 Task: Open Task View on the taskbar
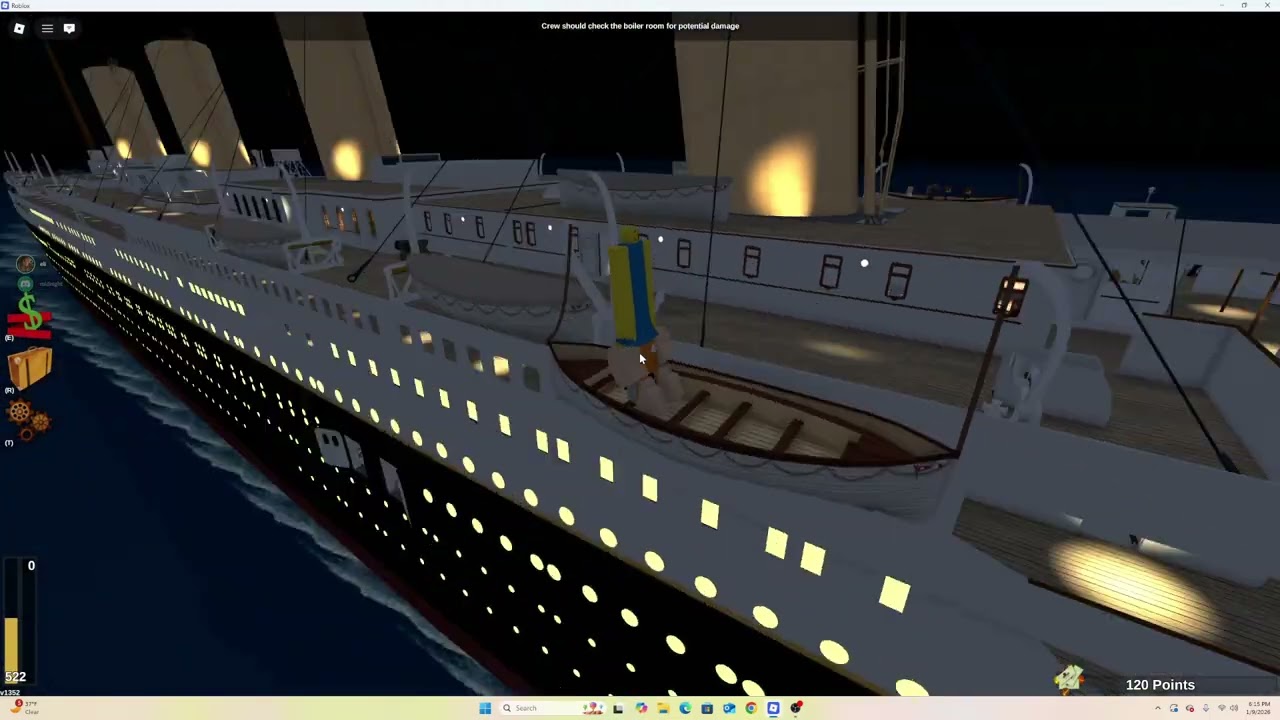[618, 708]
